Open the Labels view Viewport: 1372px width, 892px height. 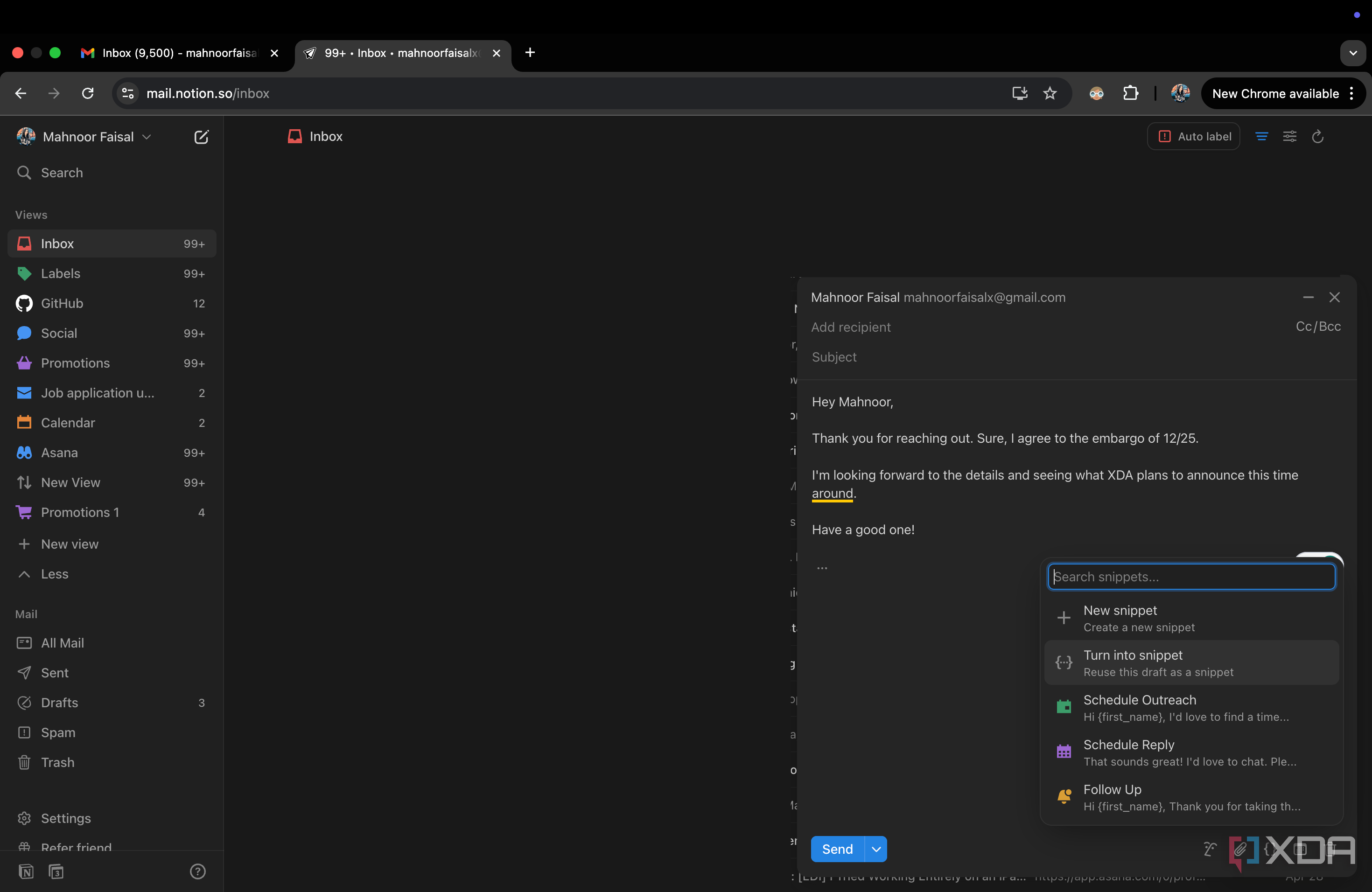pyautogui.click(x=112, y=274)
